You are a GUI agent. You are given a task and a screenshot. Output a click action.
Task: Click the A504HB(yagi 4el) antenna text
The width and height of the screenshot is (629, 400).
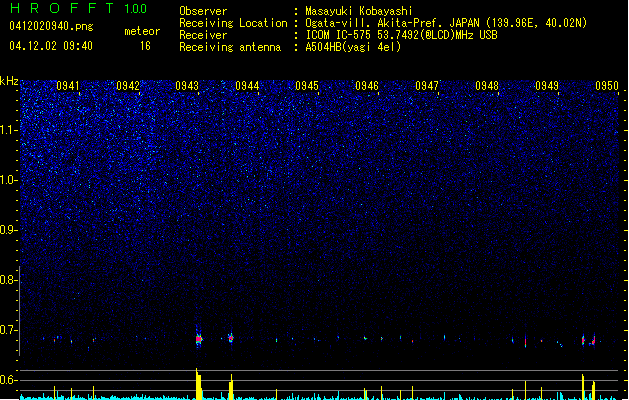(x=353, y=47)
